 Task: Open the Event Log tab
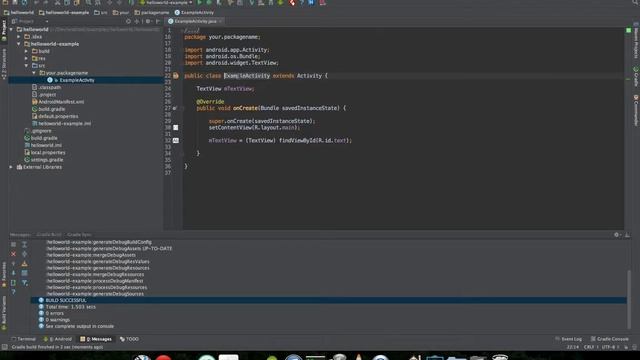568,339
